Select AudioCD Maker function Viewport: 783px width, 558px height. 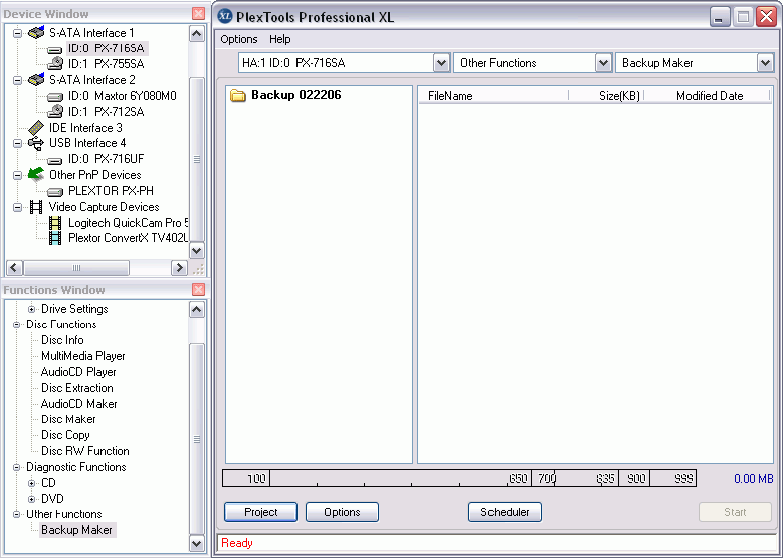(x=79, y=404)
